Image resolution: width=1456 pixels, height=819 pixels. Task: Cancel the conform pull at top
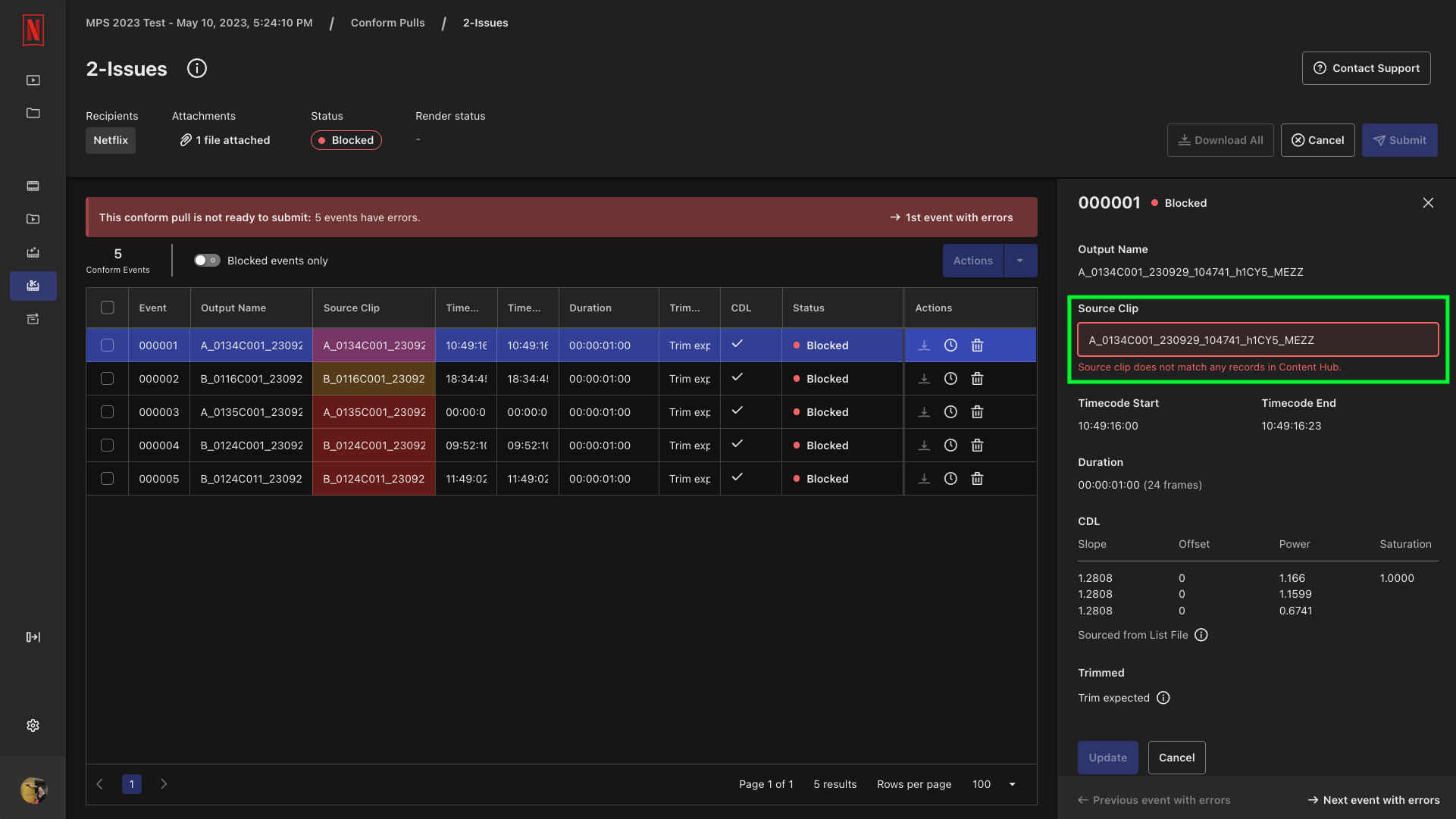[1318, 140]
